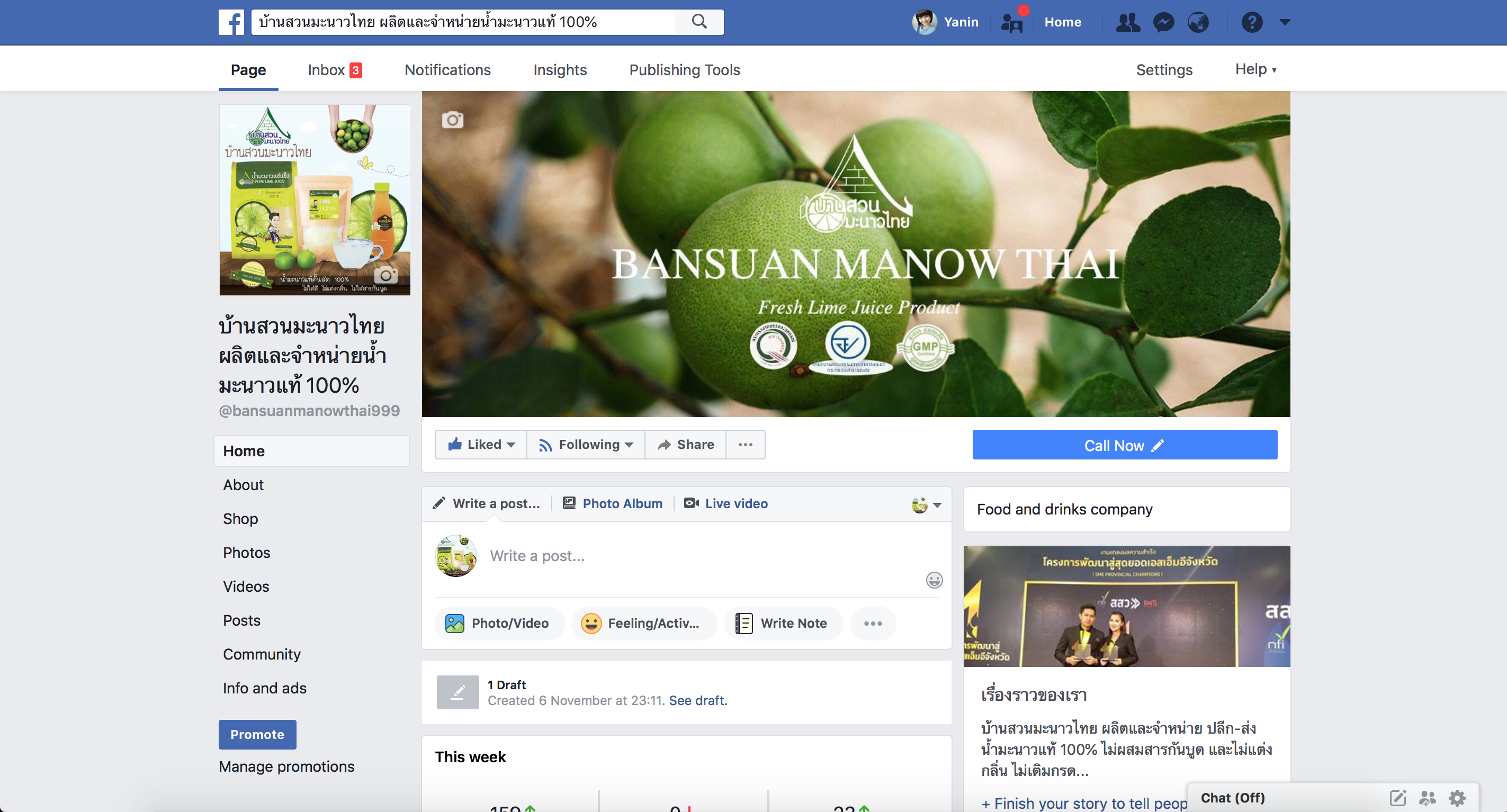The width and height of the screenshot is (1507, 812).
Task: Click the Write a post tab
Action: click(486, 504)
